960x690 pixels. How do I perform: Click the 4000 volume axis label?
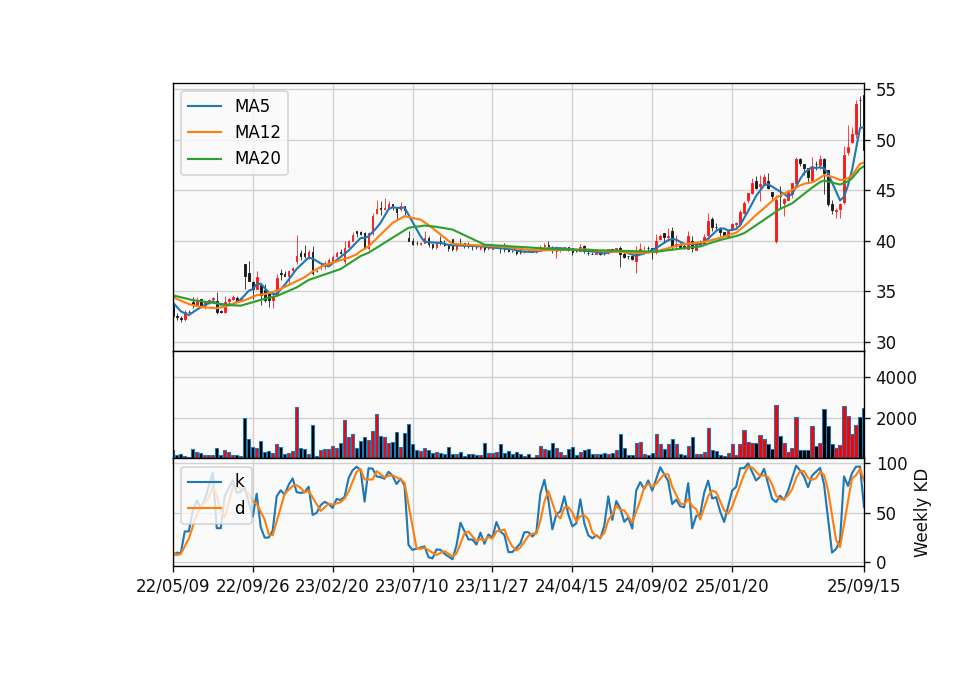[896, 378]
